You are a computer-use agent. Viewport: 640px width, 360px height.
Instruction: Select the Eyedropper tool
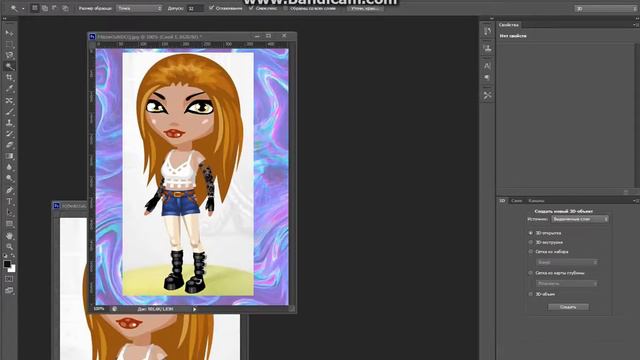[9, 89]
